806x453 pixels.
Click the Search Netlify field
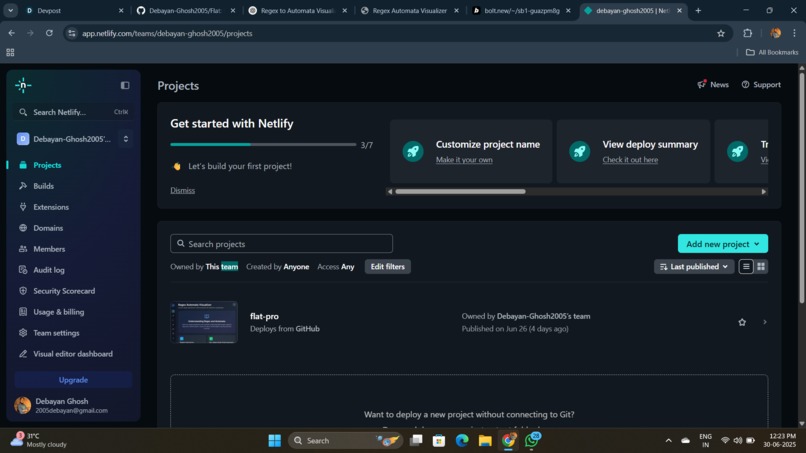point(73,112)
